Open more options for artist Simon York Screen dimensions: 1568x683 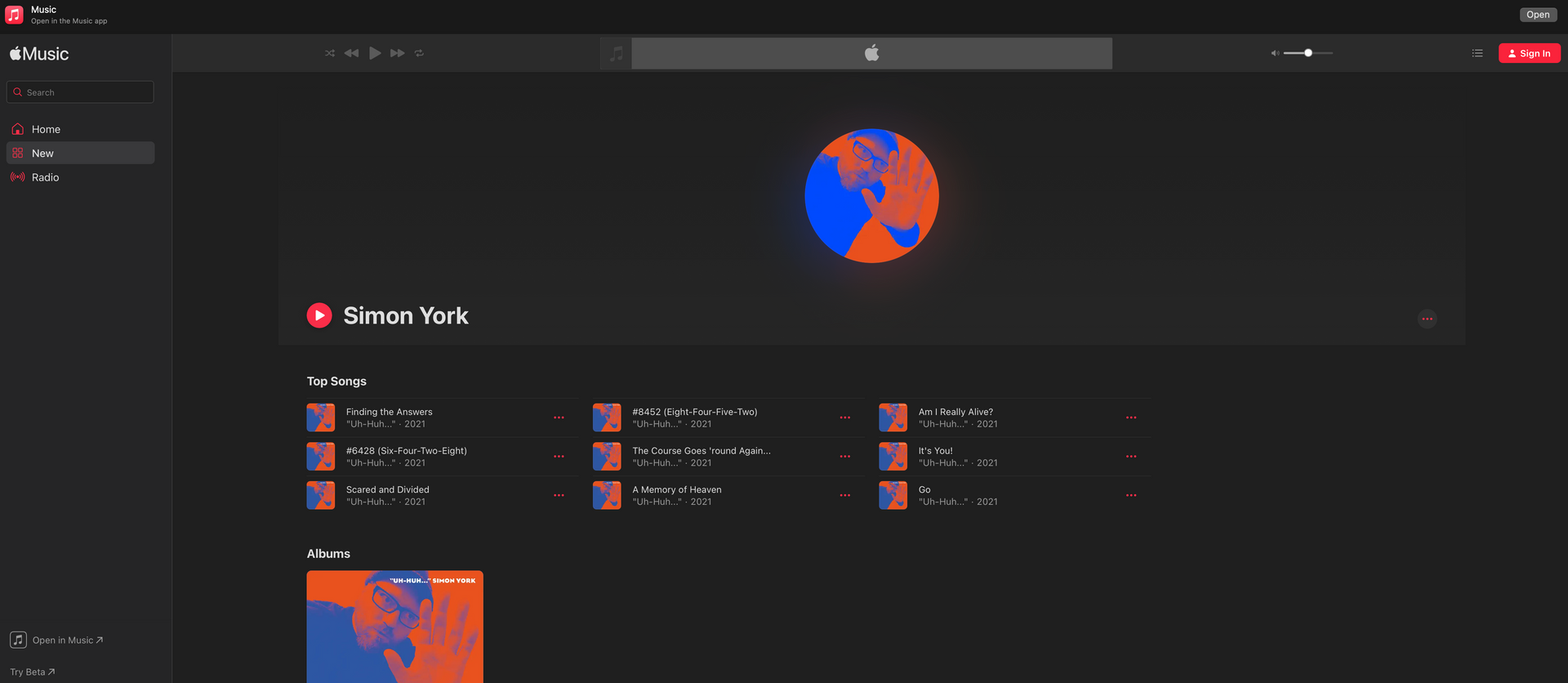coord(1427,319)
